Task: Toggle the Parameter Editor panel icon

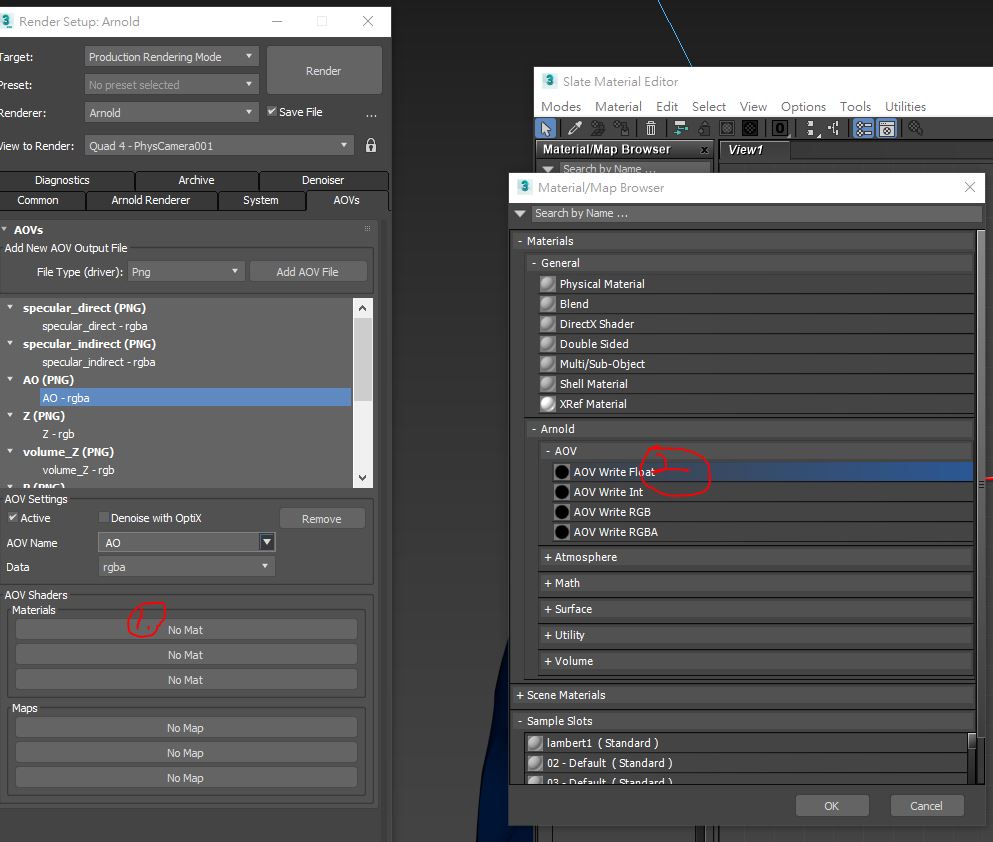Action: (887, 128)
